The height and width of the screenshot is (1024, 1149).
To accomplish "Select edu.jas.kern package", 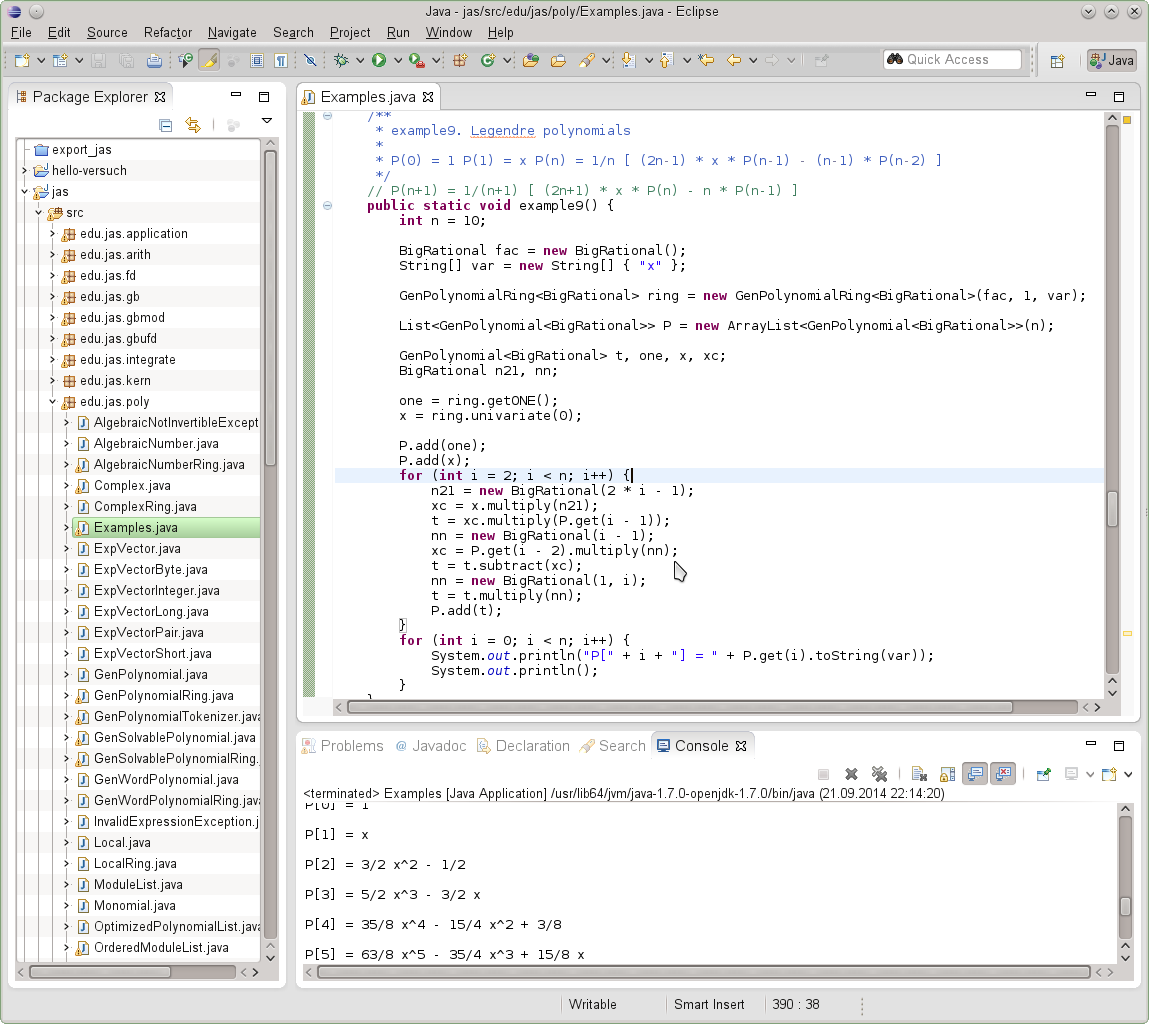I will 115,380.
